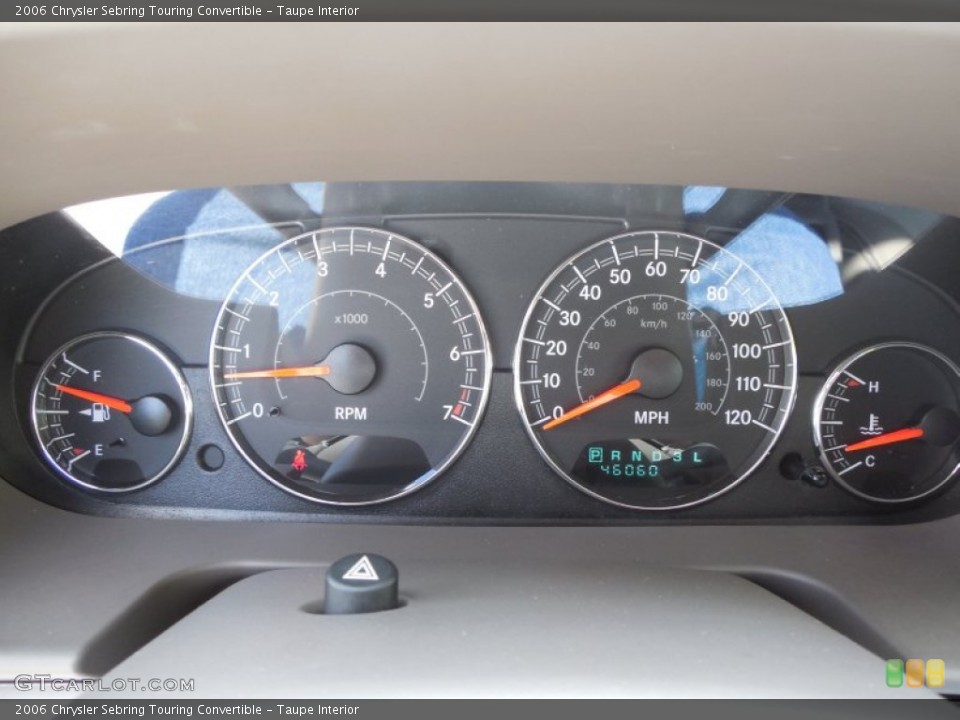Click the km/h label on speedometer
The height and width of the screenshot is (720, 960).
click(x=653, y=323)
